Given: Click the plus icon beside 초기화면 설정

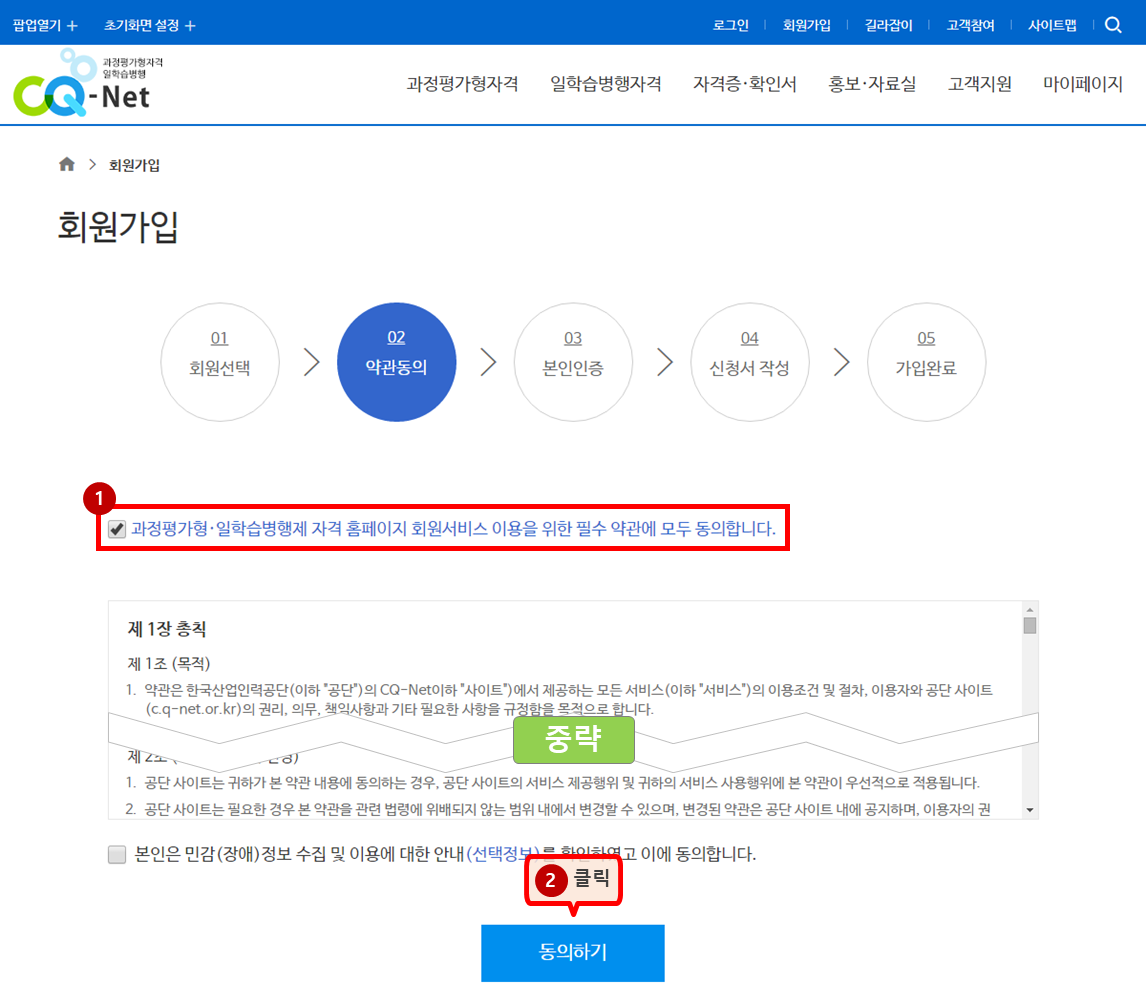Looking at the screenshot, I should (190, 26).
